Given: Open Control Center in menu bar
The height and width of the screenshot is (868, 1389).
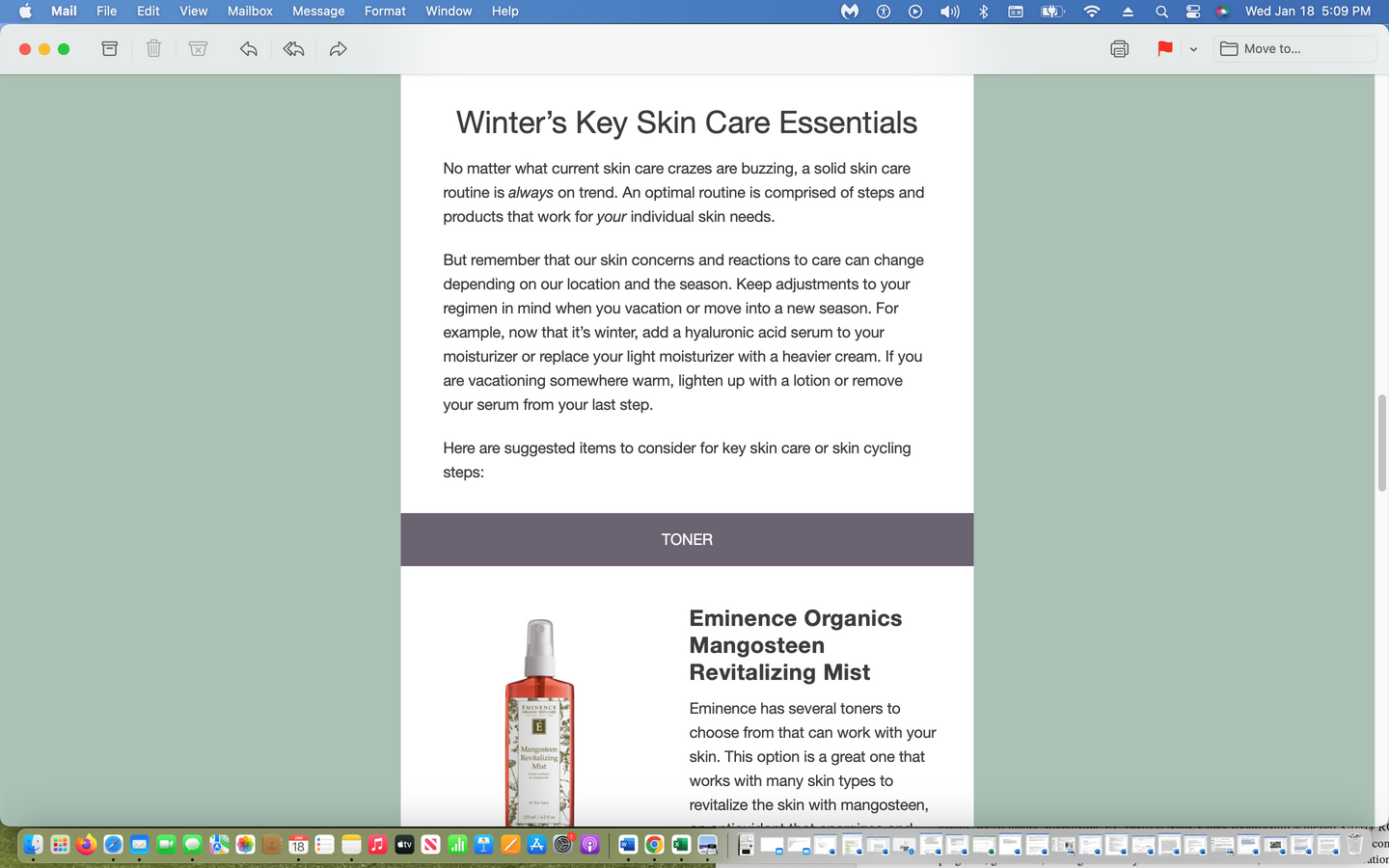Looking at the screenshot, I should (1193, 12).
